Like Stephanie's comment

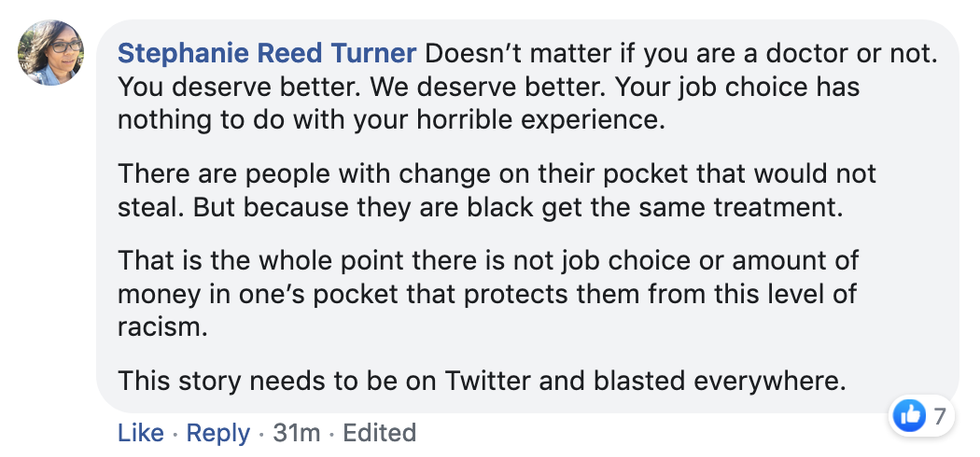pos(141,433)
